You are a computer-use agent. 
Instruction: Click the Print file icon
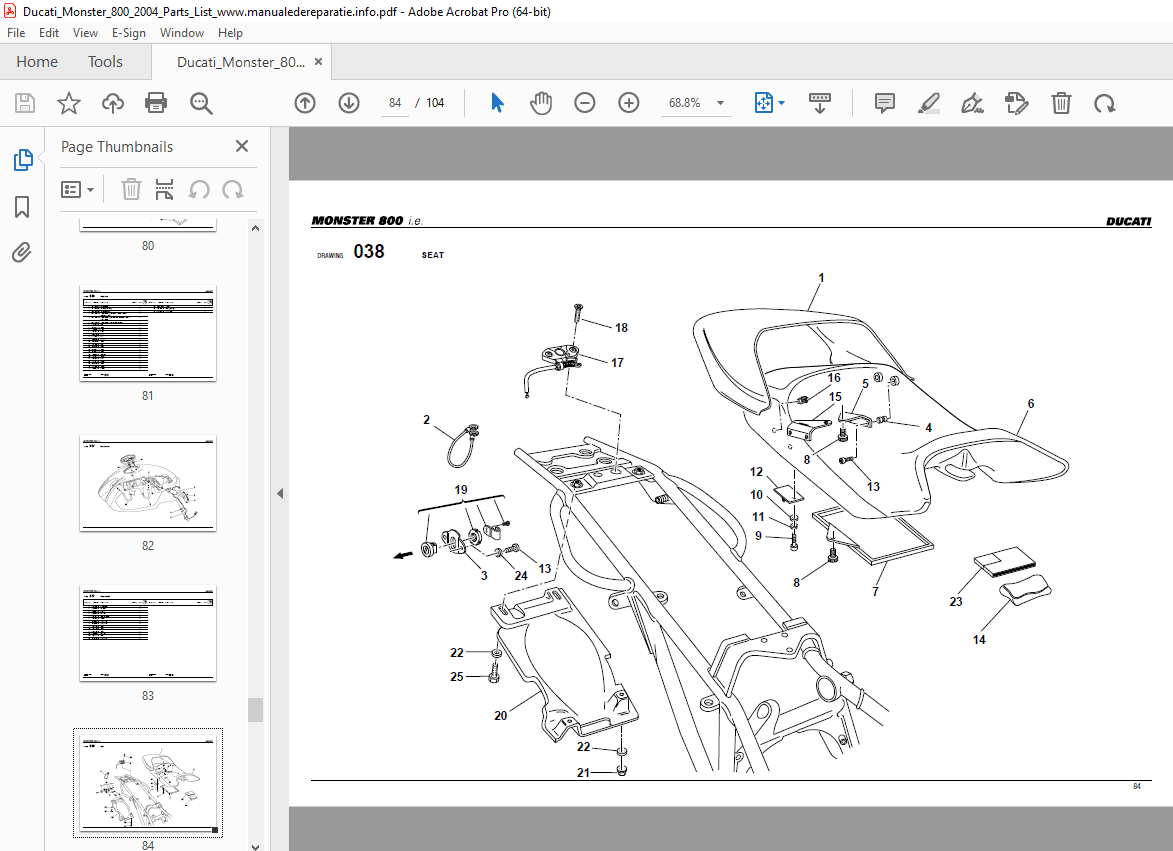click(156, 103)
